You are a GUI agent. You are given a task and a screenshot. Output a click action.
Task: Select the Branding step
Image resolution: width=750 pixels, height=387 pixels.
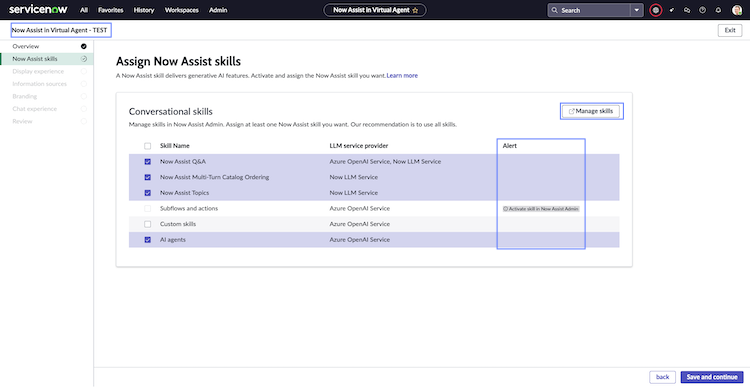(47, 96)
